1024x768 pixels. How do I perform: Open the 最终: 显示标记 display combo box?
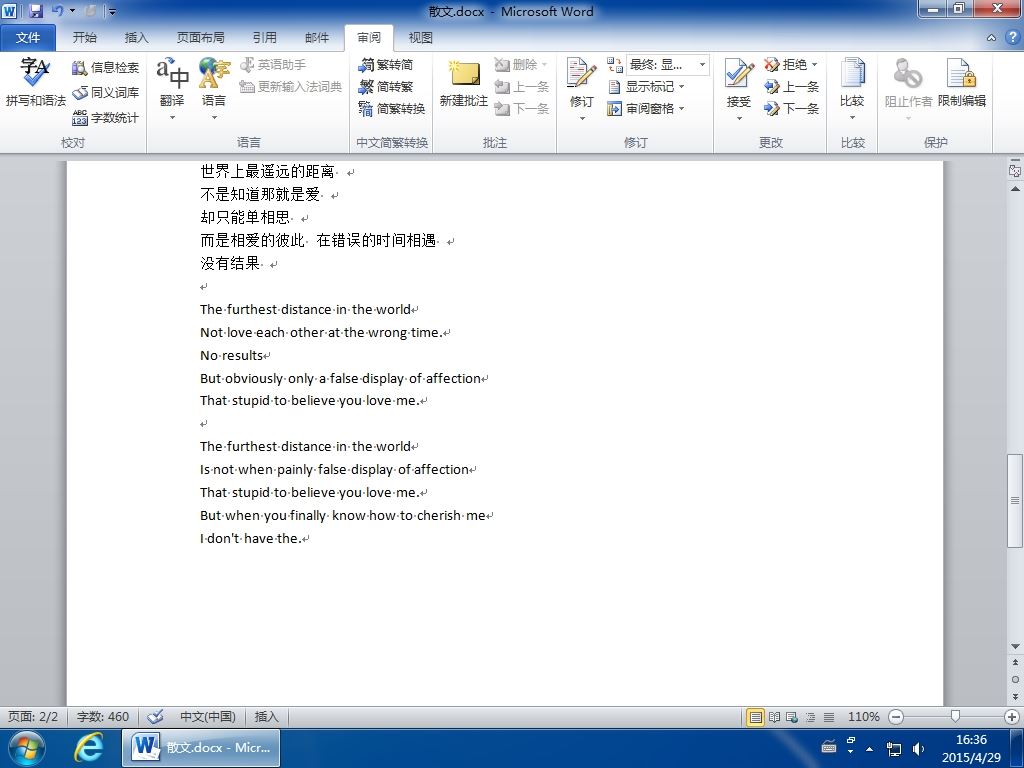pos(667,65)
